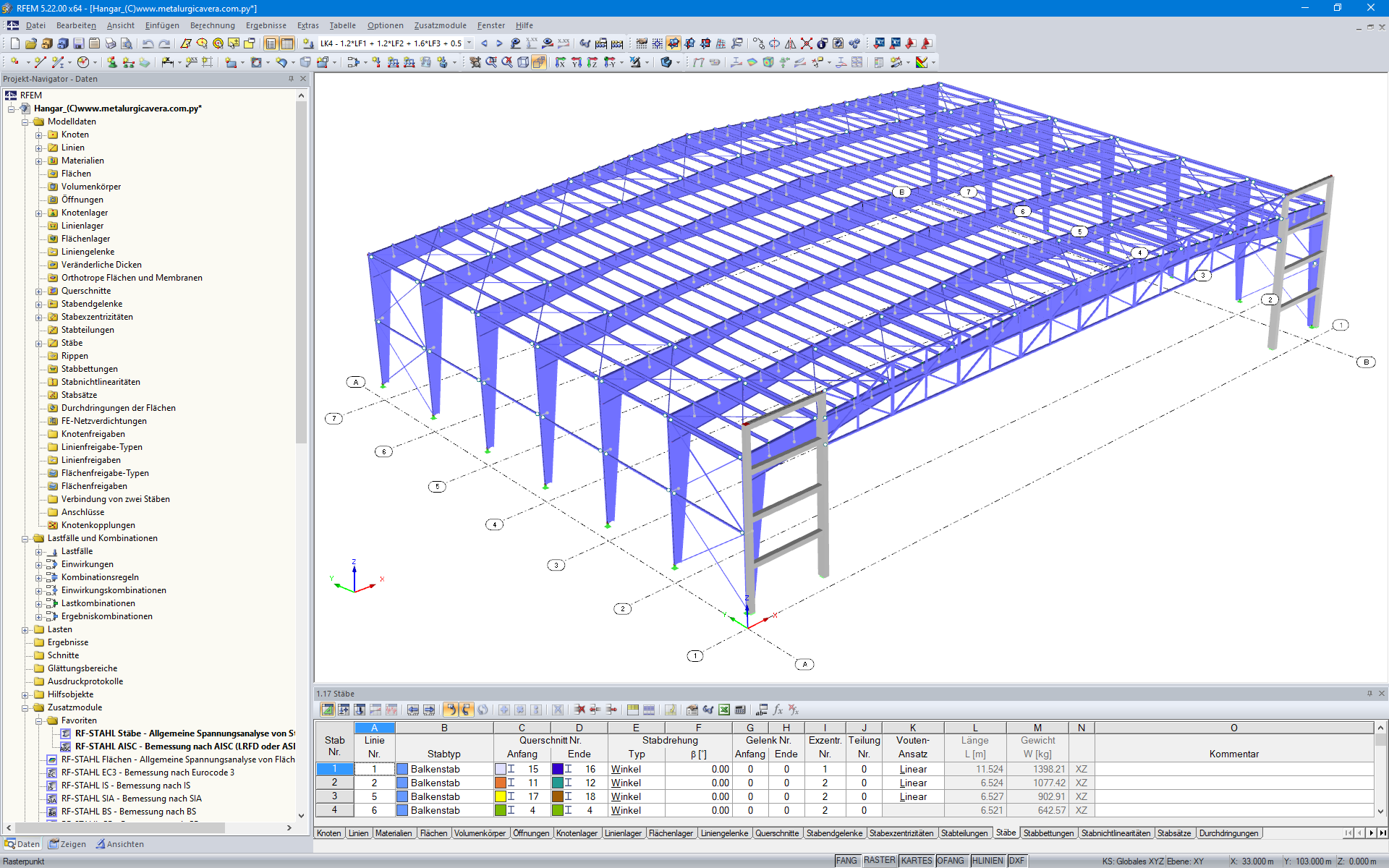Toggle RASTER grid in status bar
The height and width of the screenshot is (868, 1389).
879,861
